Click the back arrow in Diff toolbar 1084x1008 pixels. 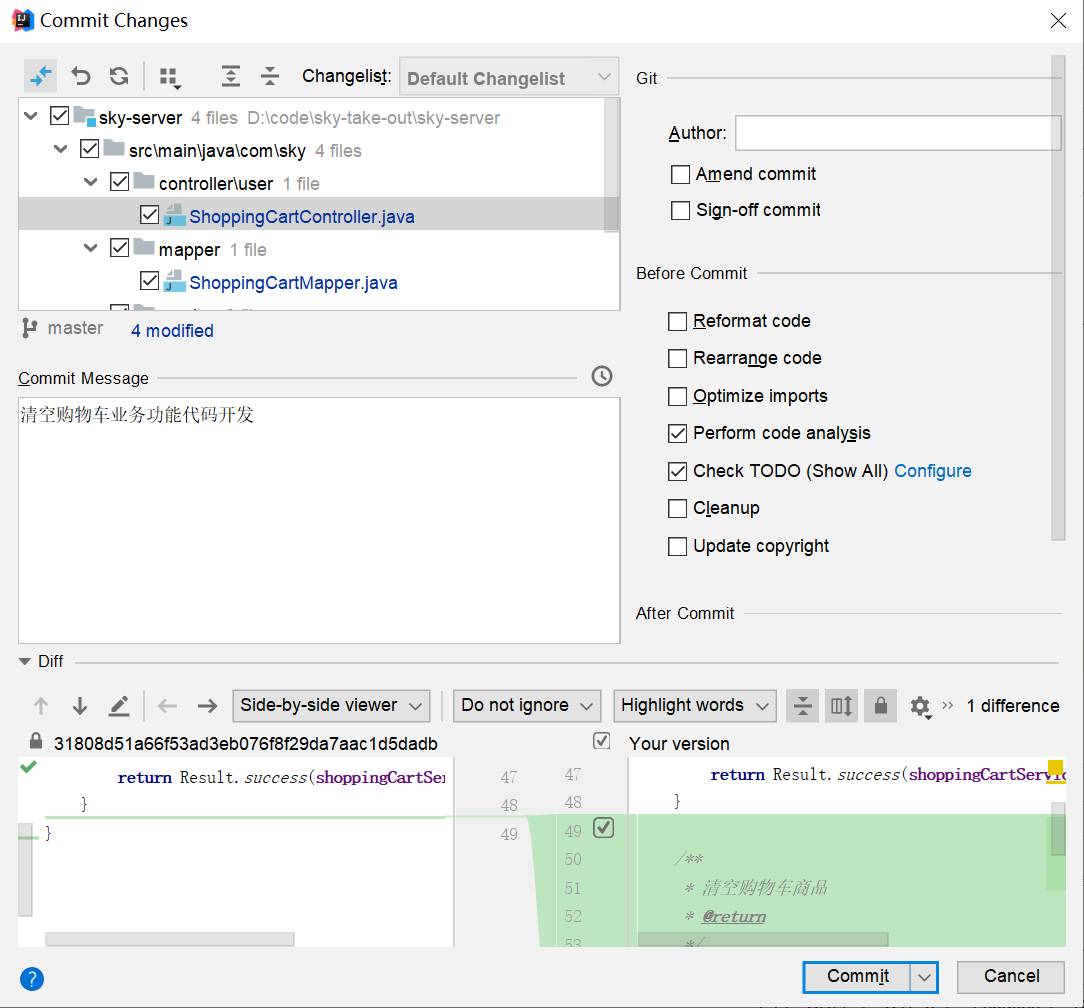167,706
